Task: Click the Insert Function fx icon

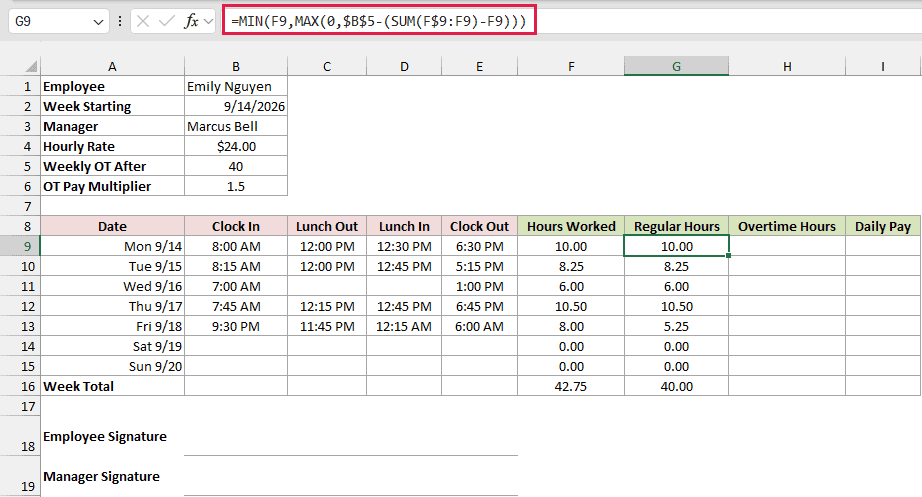Action: pyautogui.click(x=191, y=22)
